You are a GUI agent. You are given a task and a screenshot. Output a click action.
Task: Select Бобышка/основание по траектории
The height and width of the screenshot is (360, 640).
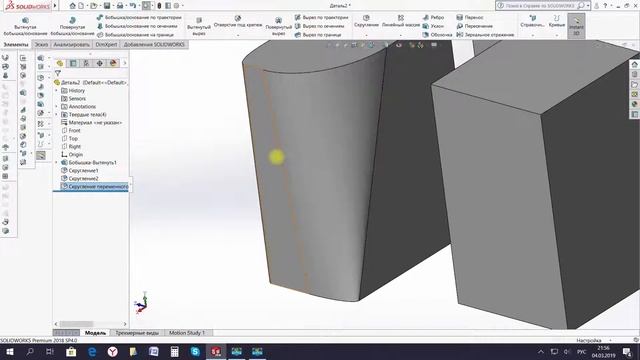click(x=139, y=18)
